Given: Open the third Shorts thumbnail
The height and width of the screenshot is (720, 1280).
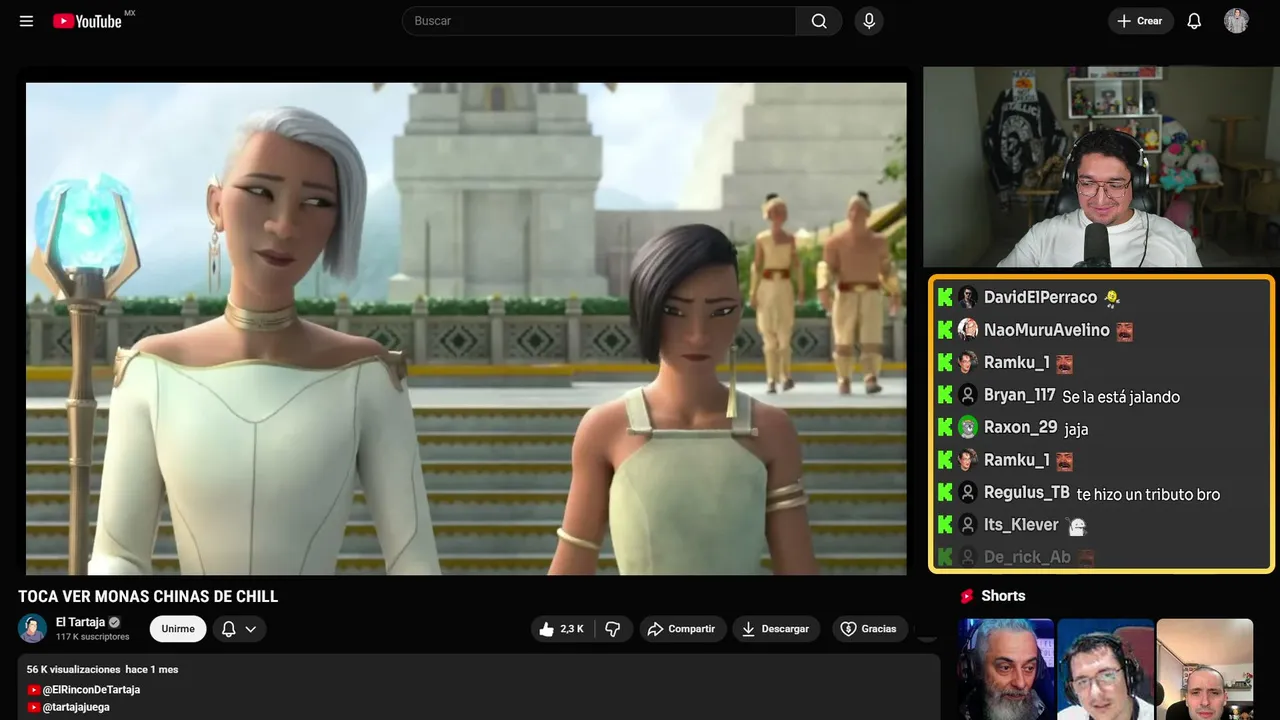Looking at the screenshot, I should (x=1205, y=669).
